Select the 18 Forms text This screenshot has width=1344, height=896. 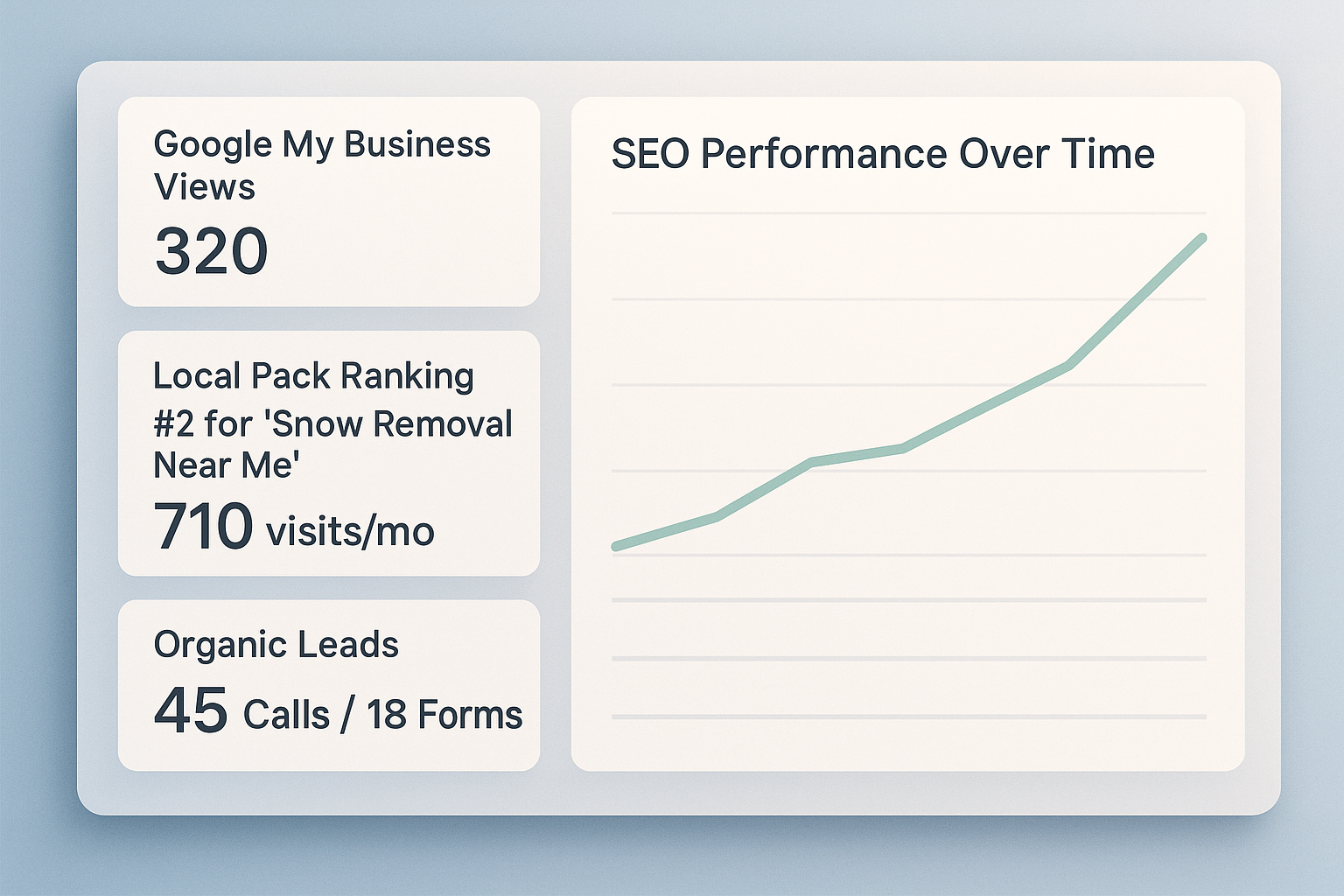(444, 715)
